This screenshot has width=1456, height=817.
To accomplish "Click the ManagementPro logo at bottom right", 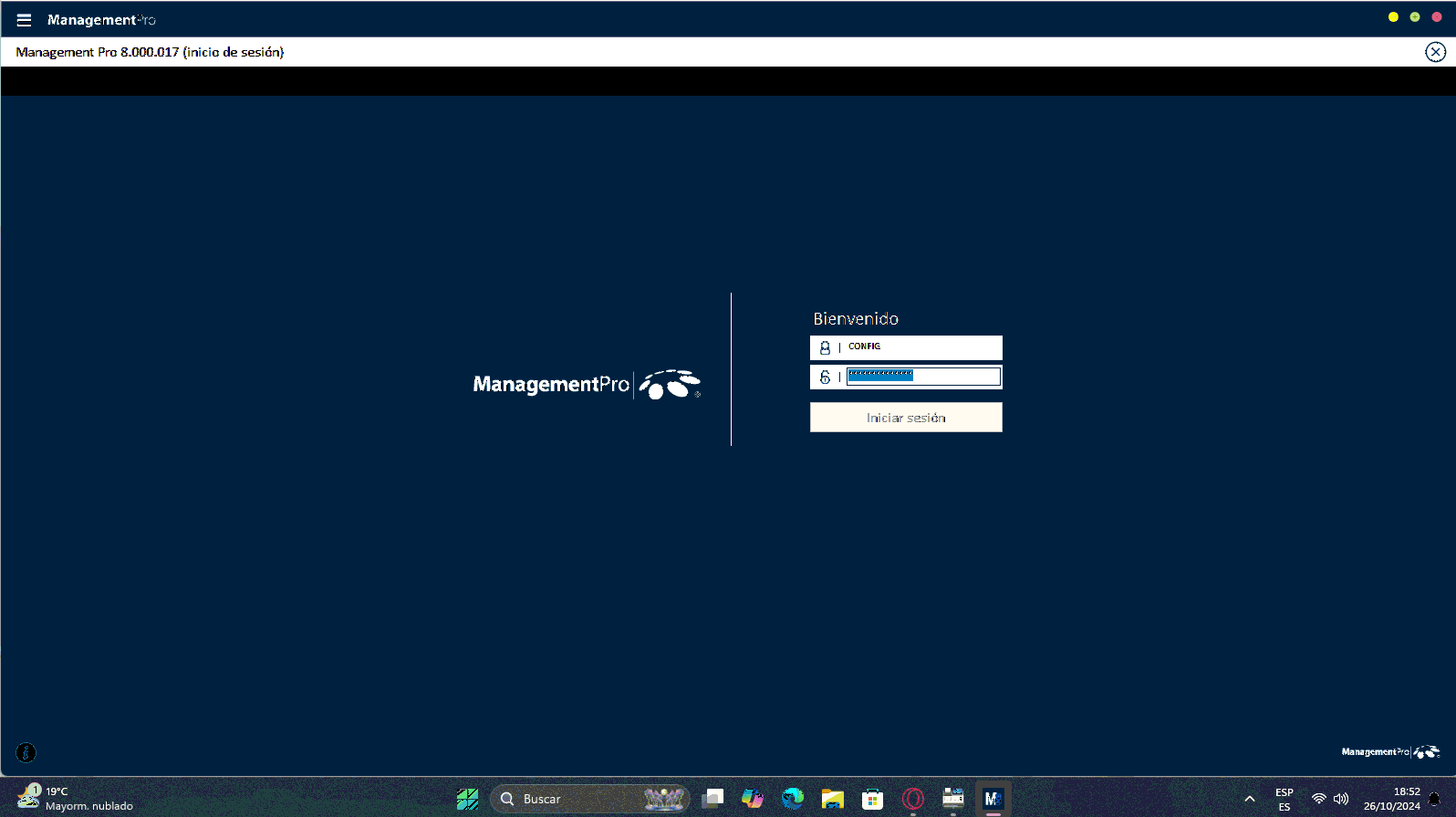I will point(1389,752).
